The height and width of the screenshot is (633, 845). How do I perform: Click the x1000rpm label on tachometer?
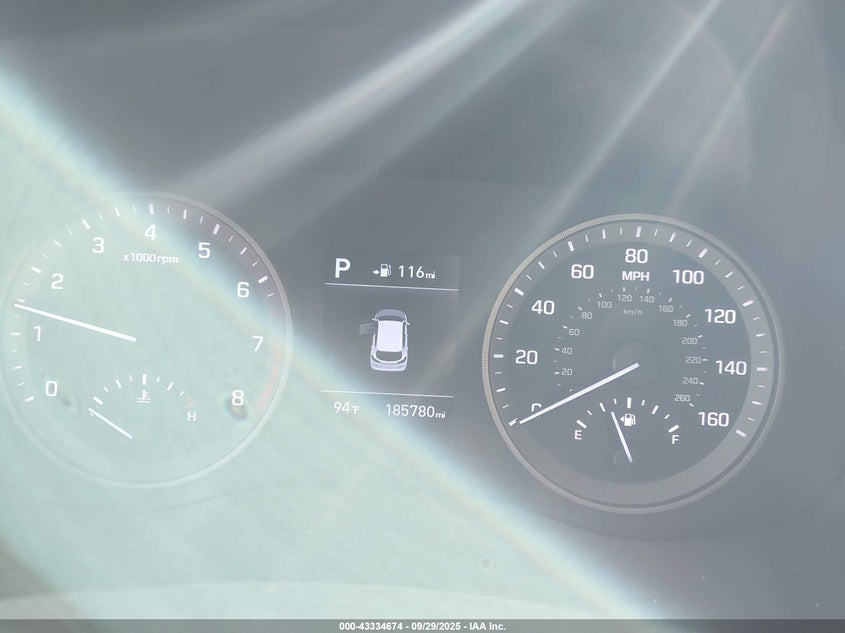[x=151, y=258]
